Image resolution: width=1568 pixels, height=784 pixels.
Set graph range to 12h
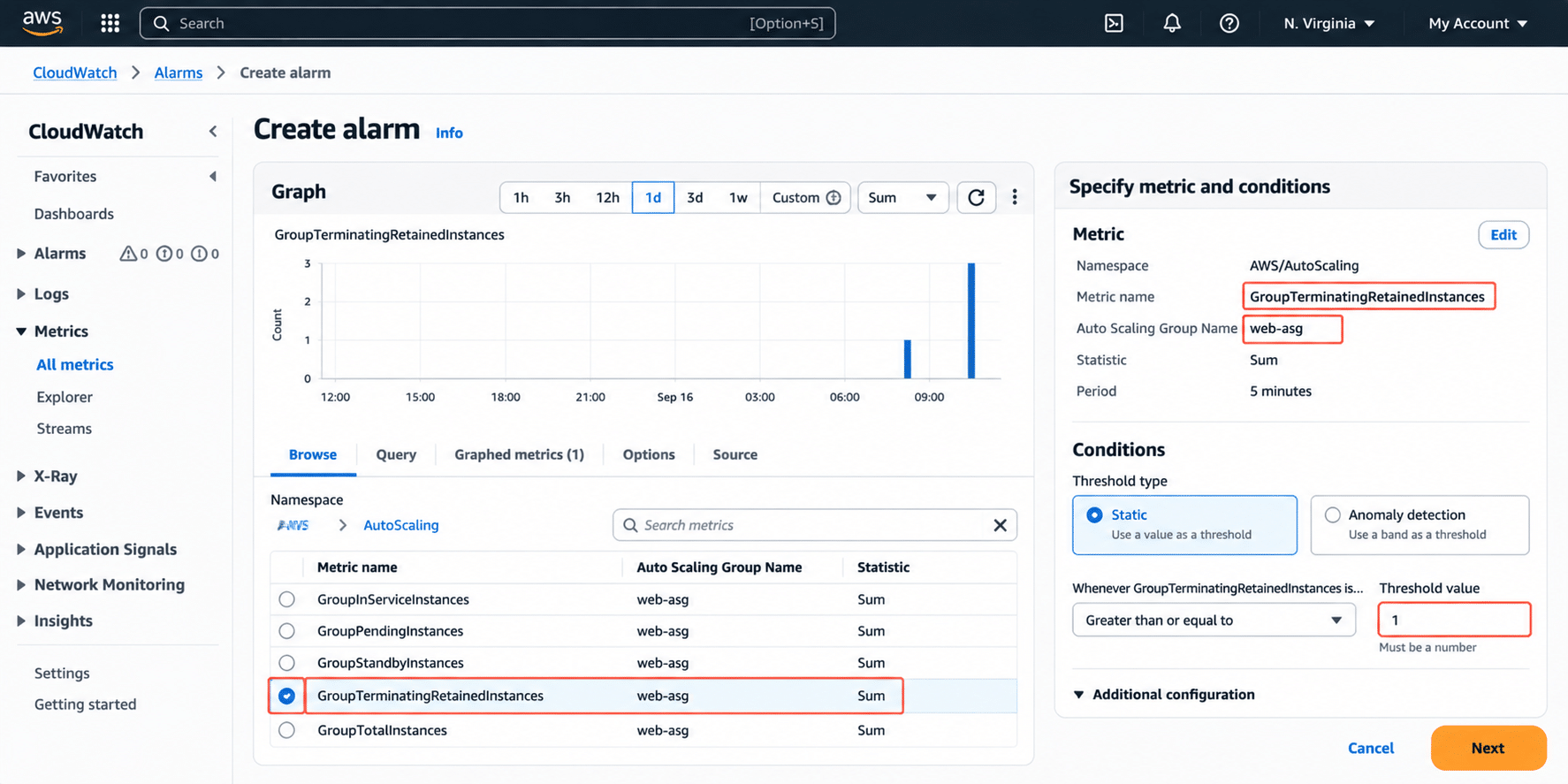pos(607,197)
